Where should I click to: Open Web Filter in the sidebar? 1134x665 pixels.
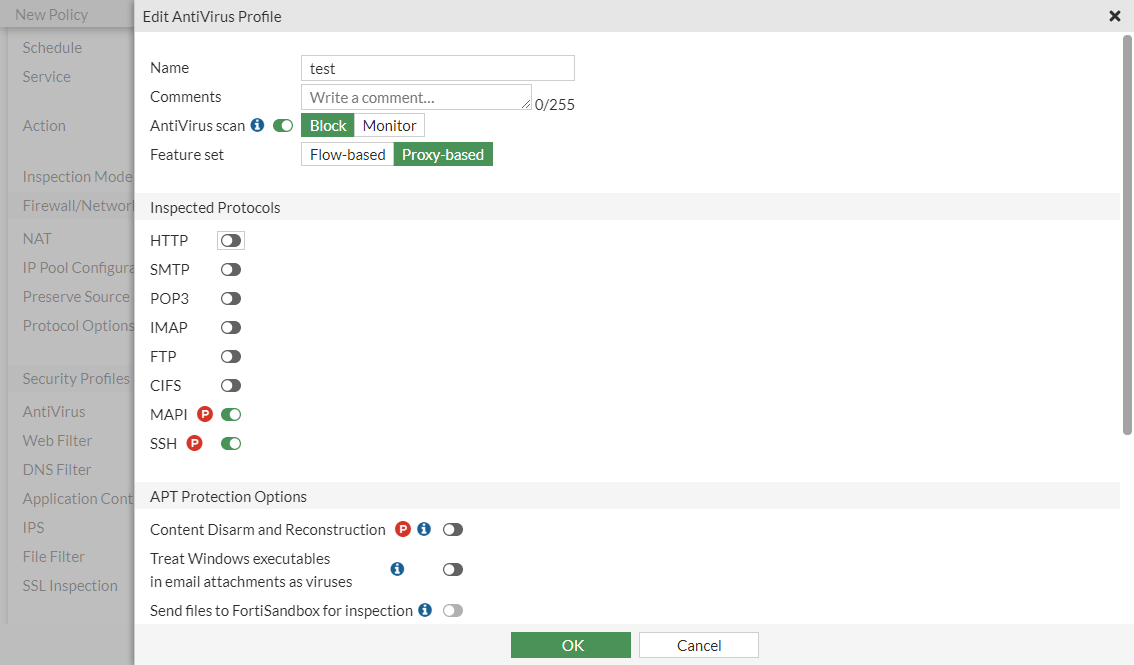click(x=57, y=440)
